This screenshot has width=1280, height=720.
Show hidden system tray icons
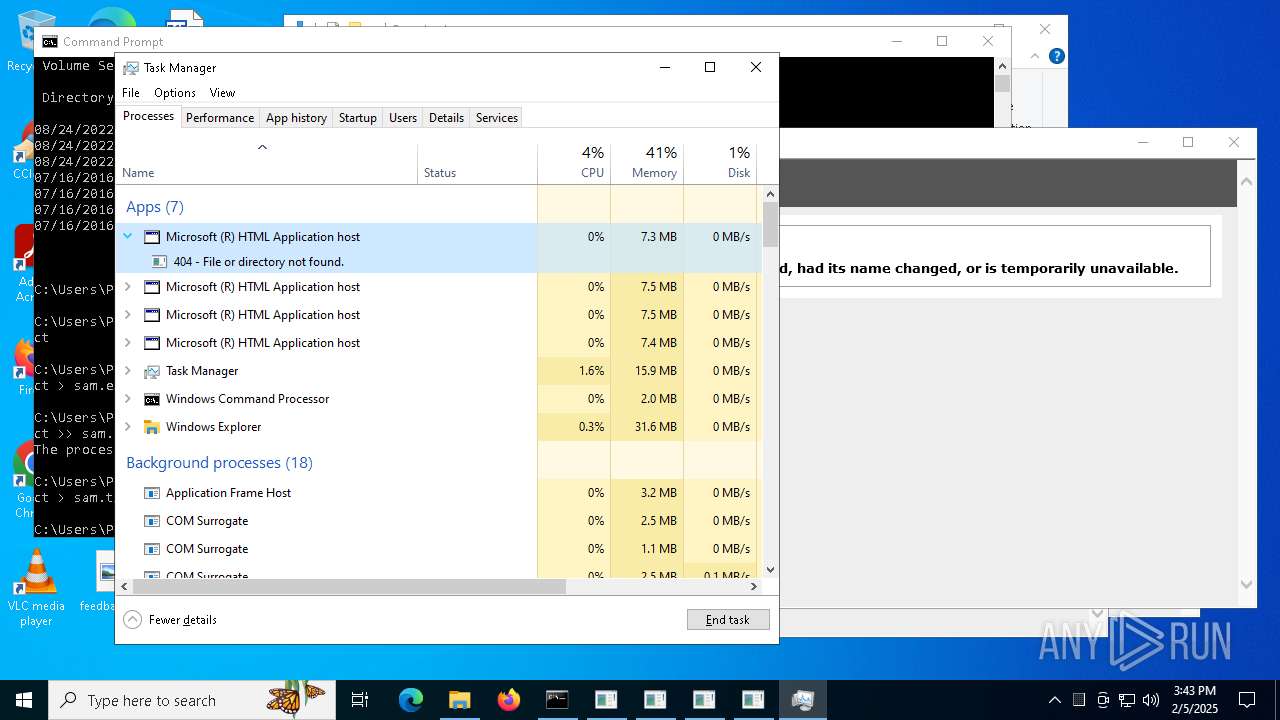[1054, 700]
